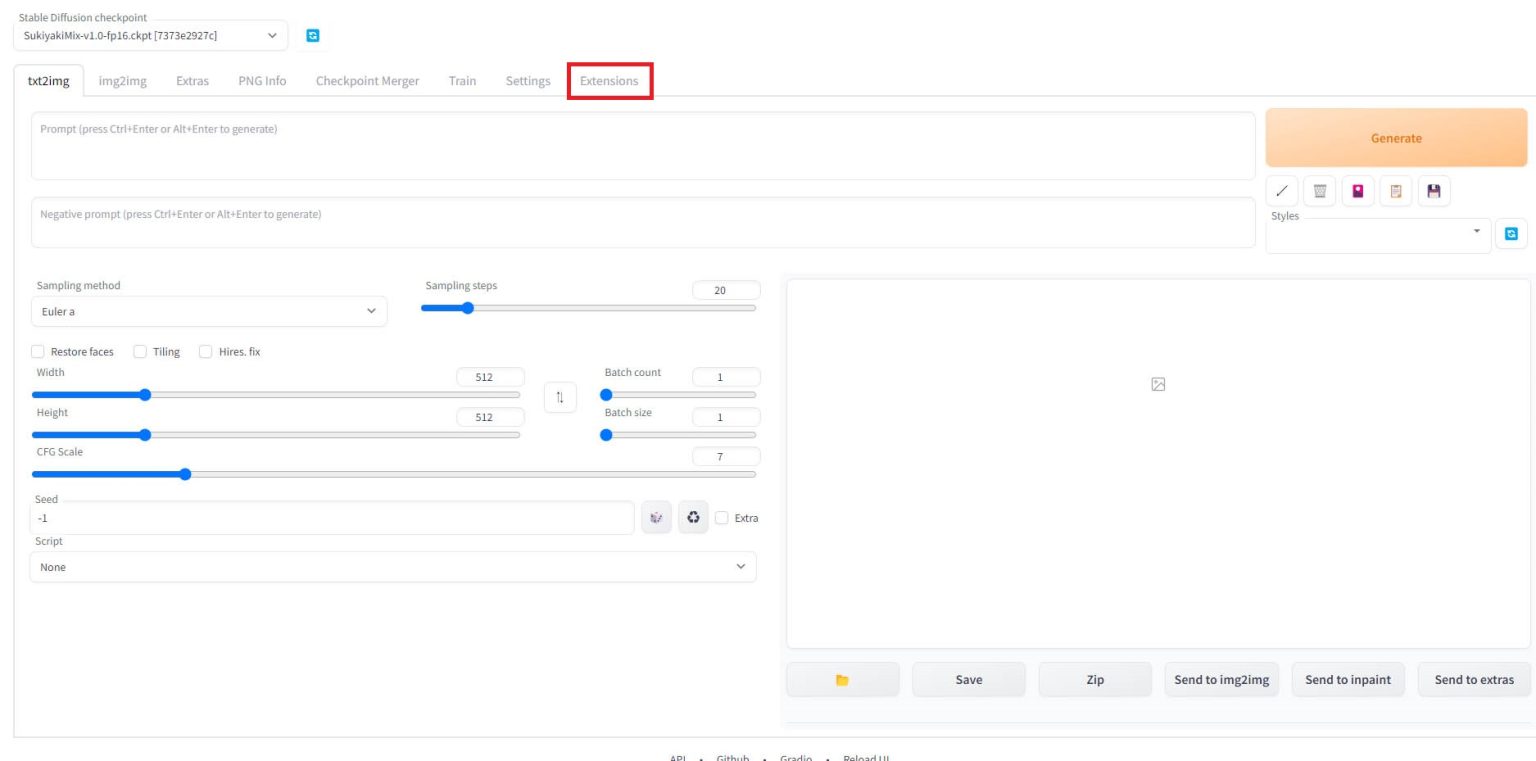
Task: Open the output folder with the folder icon
Action: click(x=842, y=680)
